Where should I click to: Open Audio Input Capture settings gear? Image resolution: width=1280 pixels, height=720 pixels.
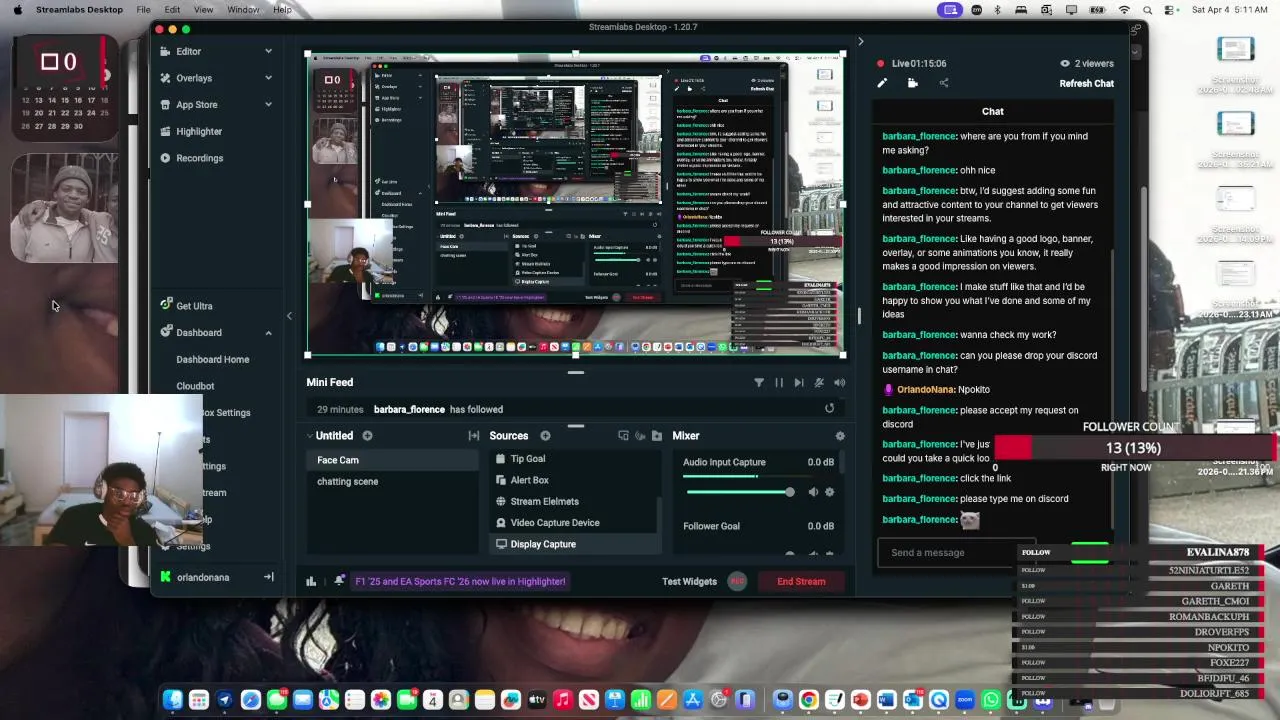point(829,492)
